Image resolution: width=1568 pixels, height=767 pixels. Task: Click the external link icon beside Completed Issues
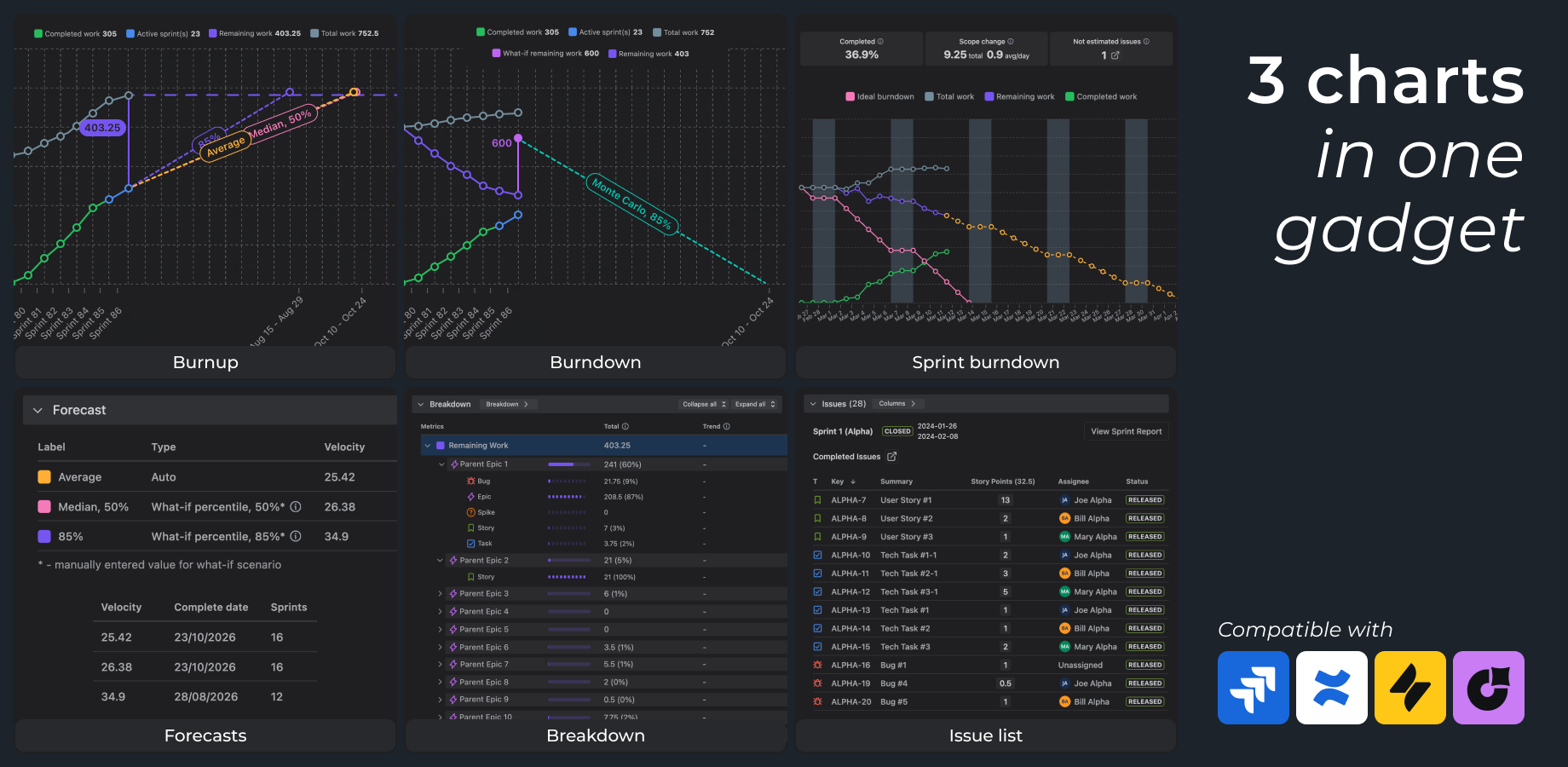coord(891,456)
